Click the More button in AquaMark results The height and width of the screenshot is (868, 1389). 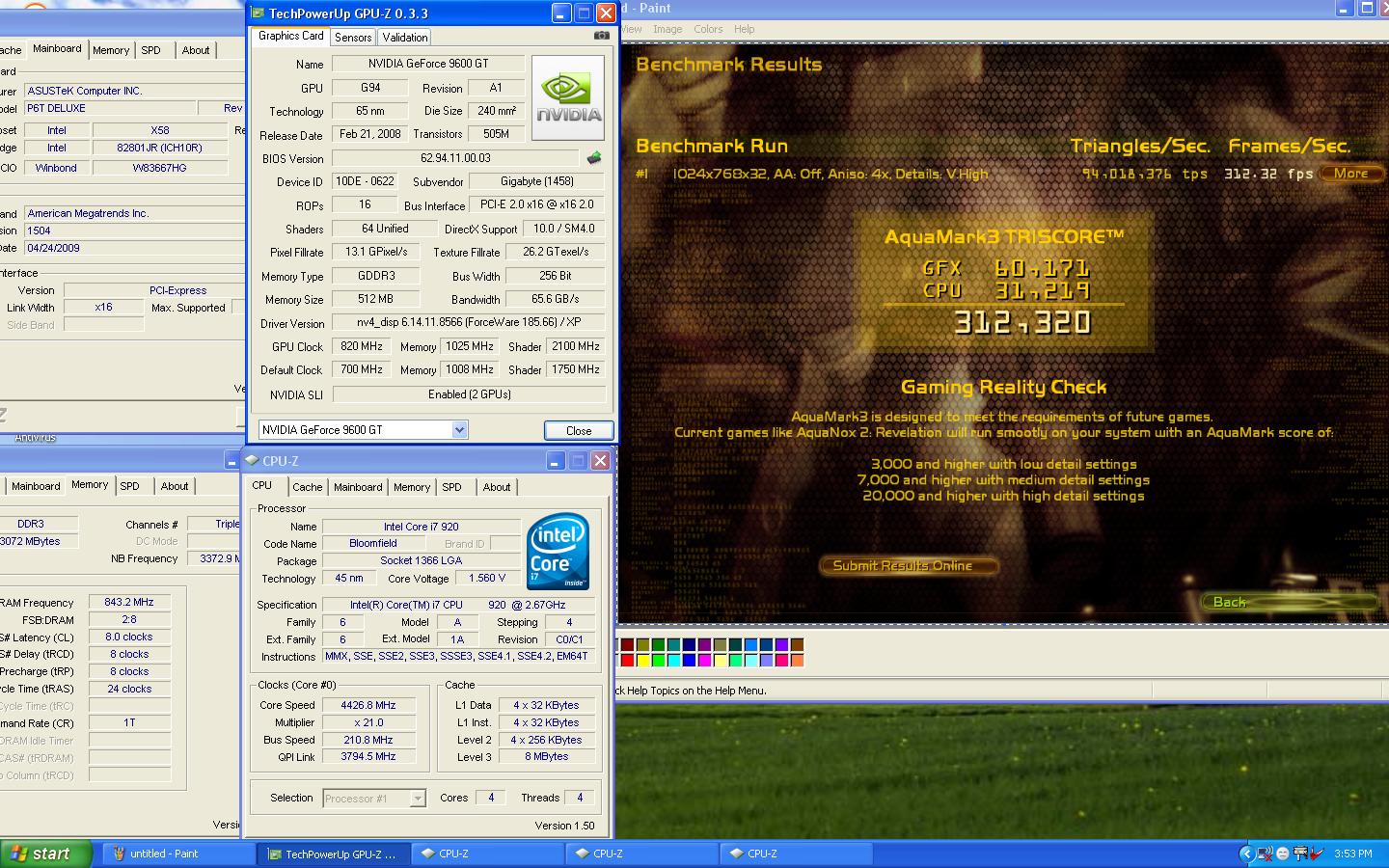click(1350, 174)
